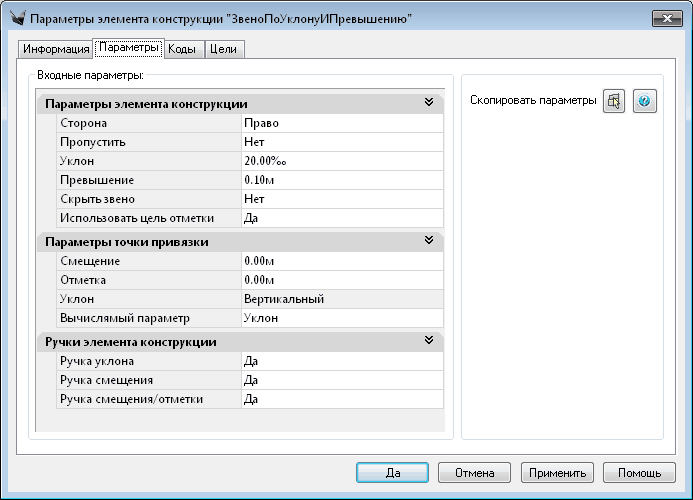Switch to the Информация tab

[56, 49]
